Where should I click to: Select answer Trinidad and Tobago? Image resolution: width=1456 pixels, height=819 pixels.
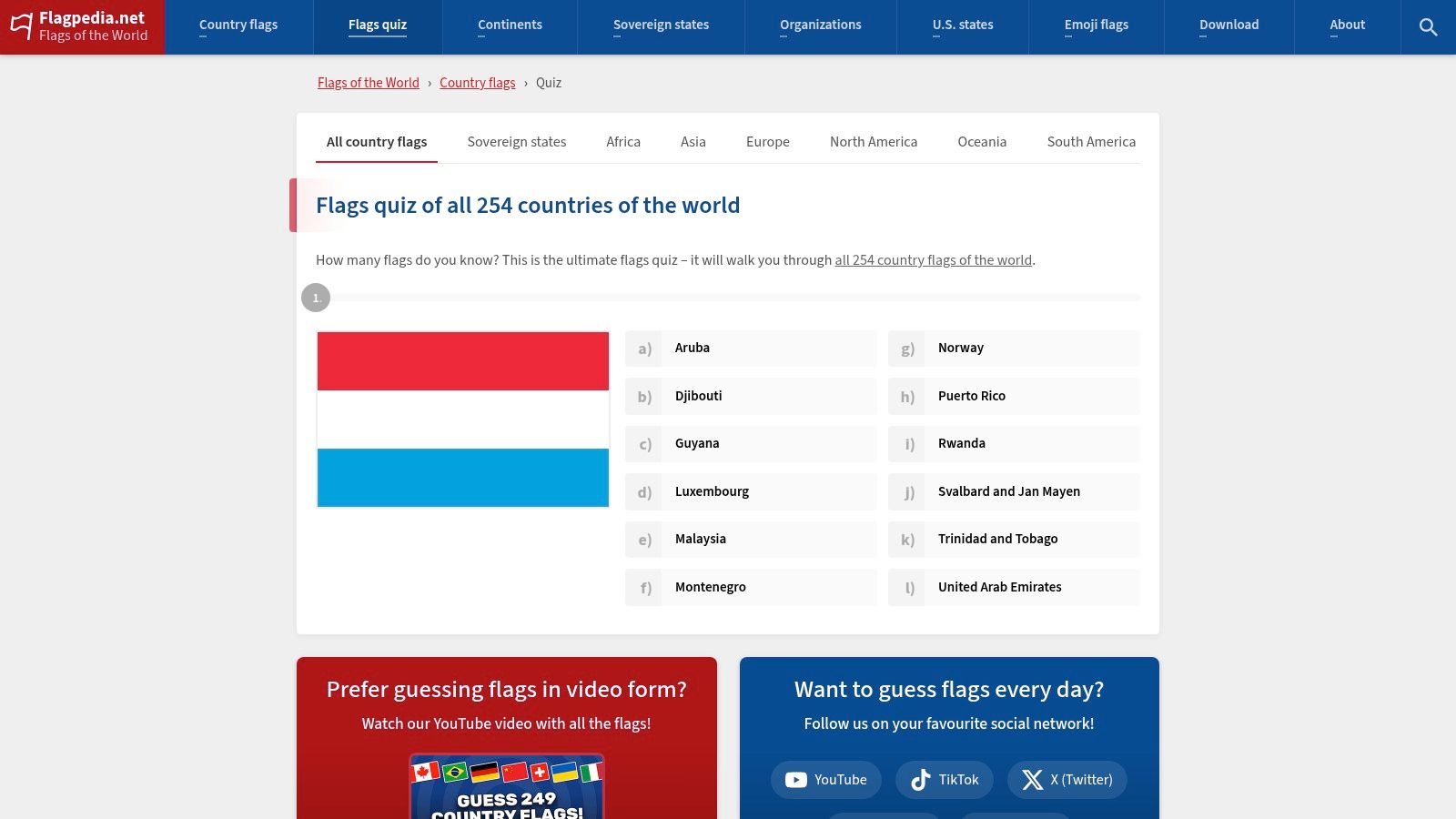point(1014,539)
